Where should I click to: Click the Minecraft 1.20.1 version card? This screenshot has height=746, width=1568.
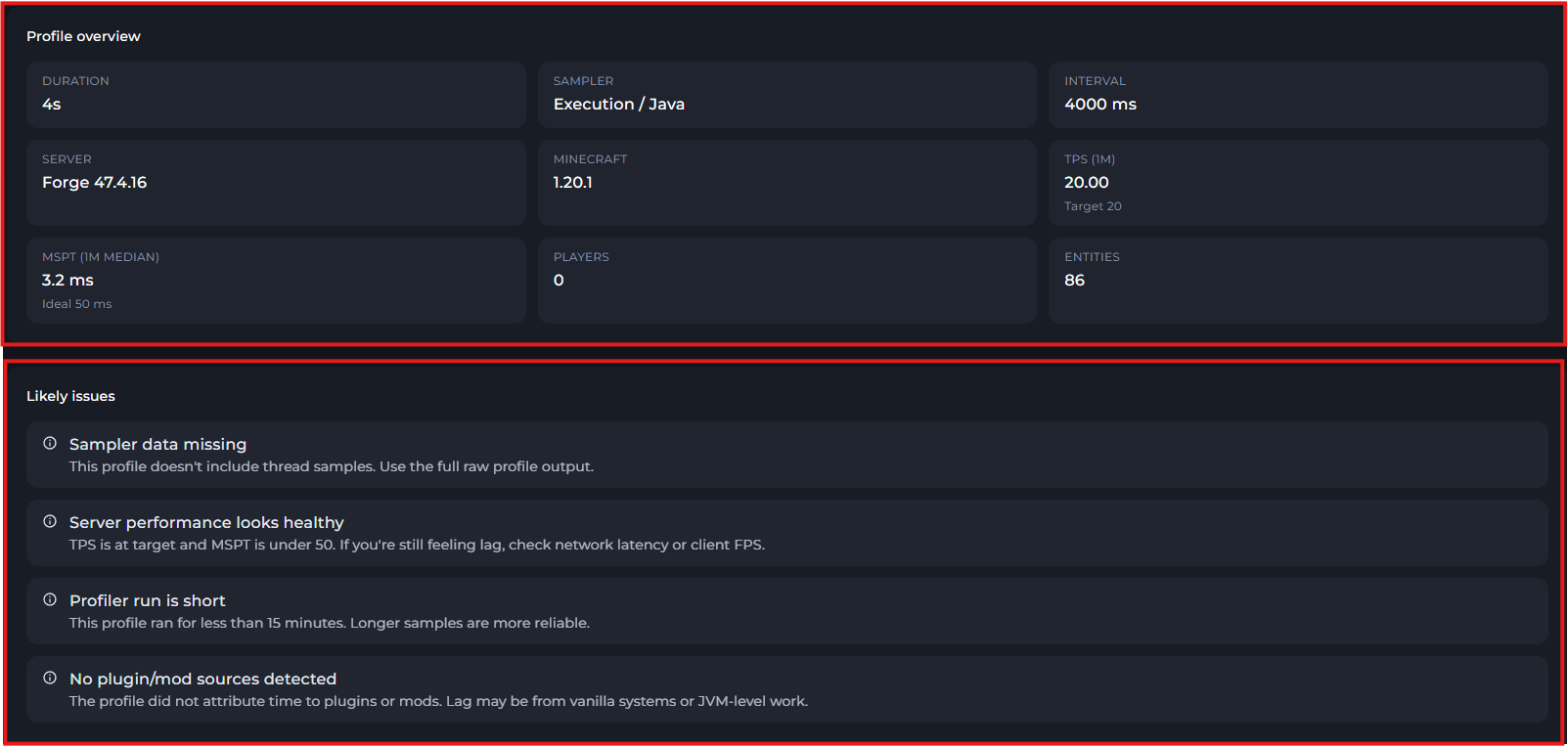(786, 182)
